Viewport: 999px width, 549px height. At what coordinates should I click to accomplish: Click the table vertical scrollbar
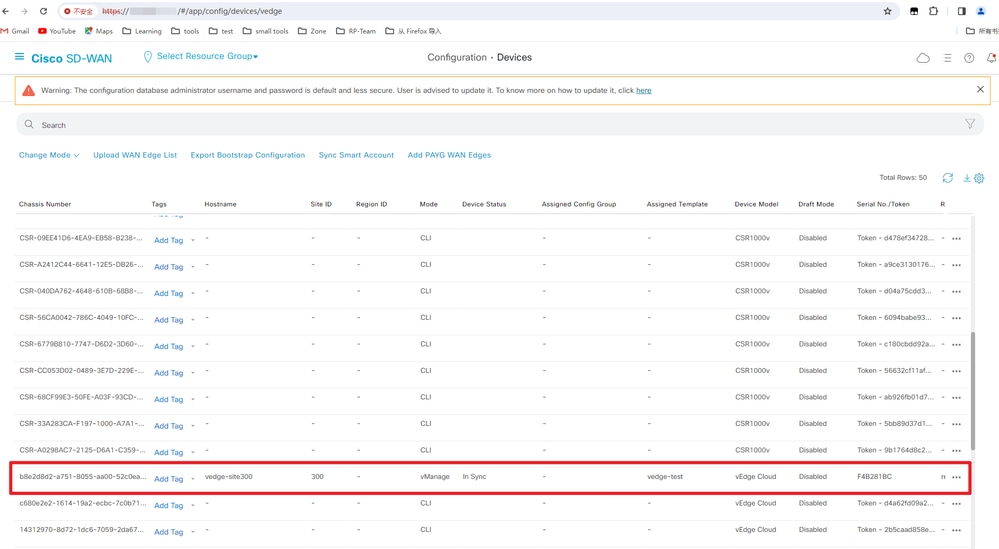click(973, 390)
